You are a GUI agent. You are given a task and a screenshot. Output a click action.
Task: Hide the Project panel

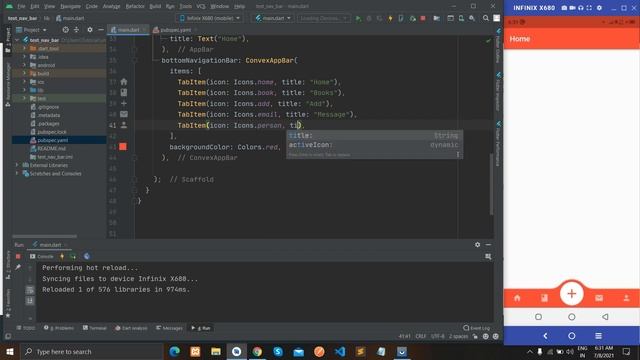coord(101,30)
